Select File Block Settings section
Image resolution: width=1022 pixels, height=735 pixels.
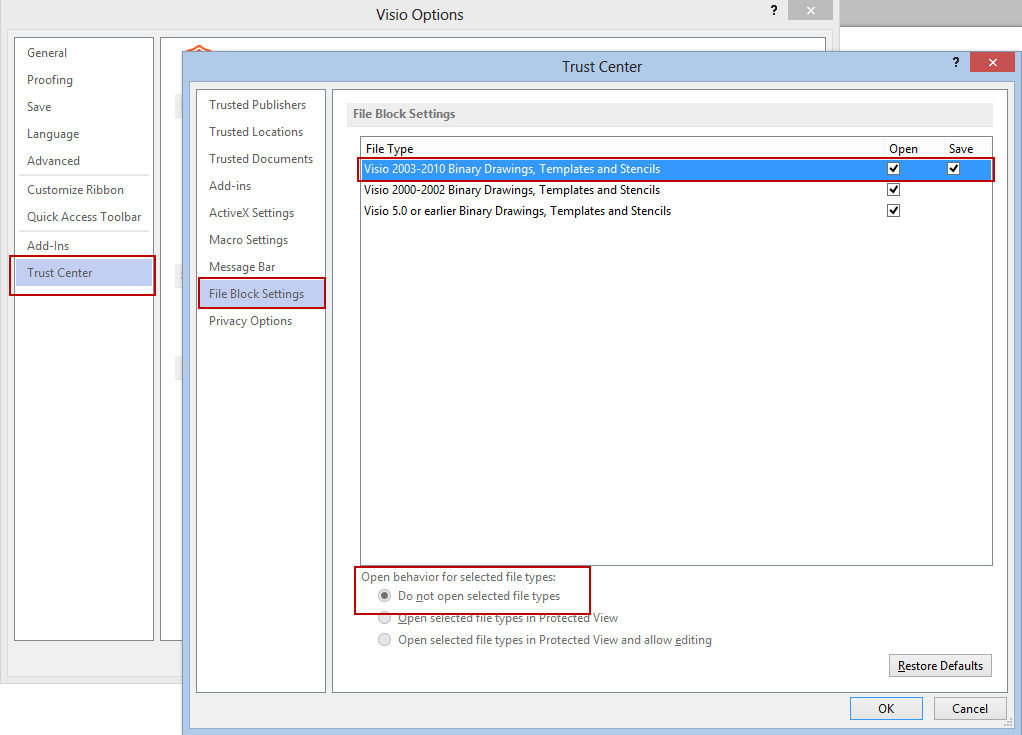[x=261, y=294]
